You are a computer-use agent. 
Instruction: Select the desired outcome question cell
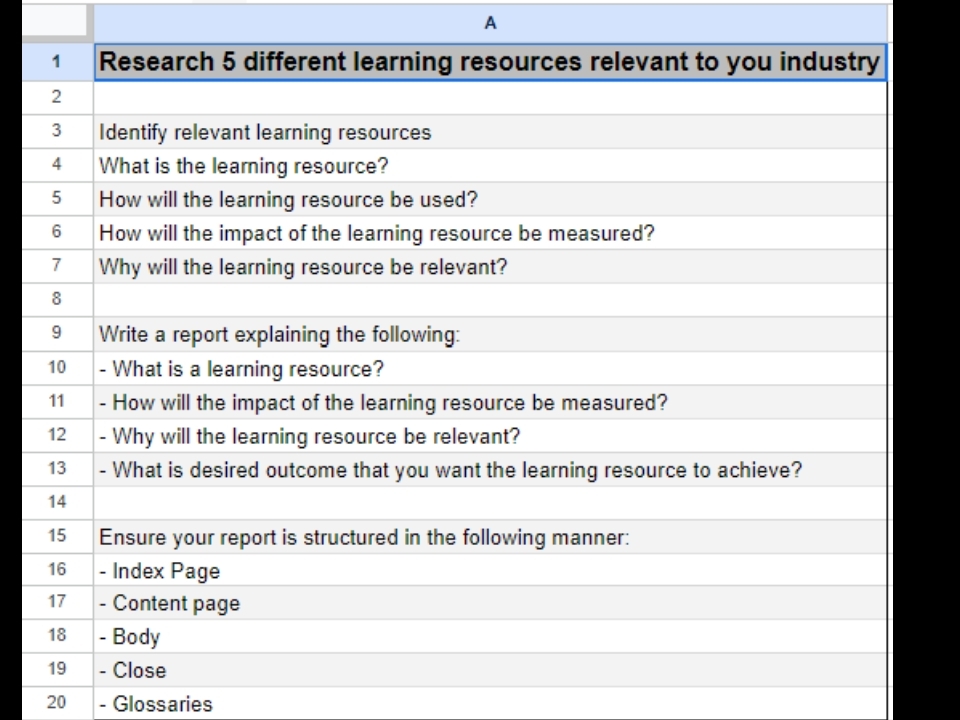click(450, 469)
